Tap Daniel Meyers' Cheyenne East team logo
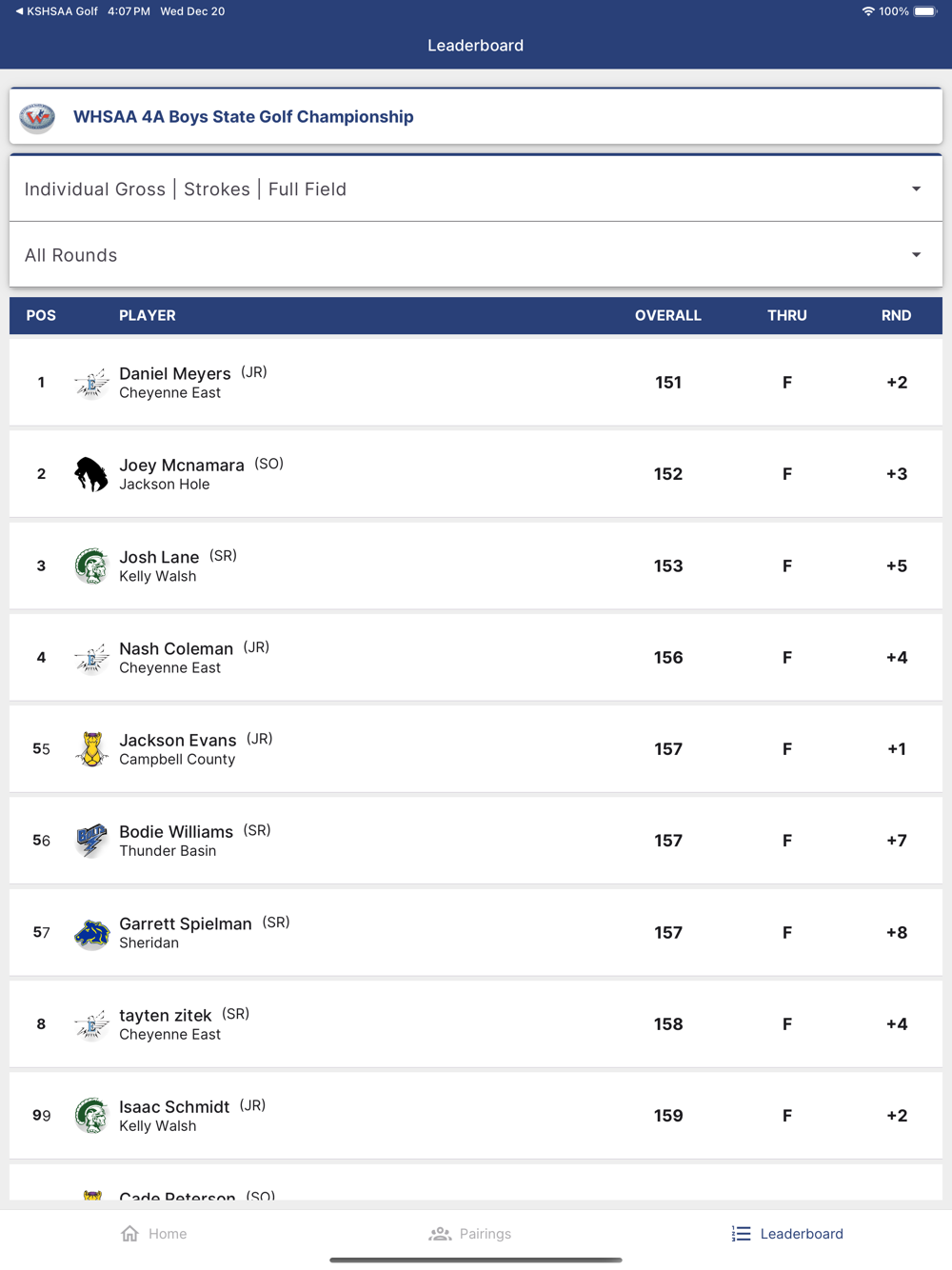 pos(91,383)
